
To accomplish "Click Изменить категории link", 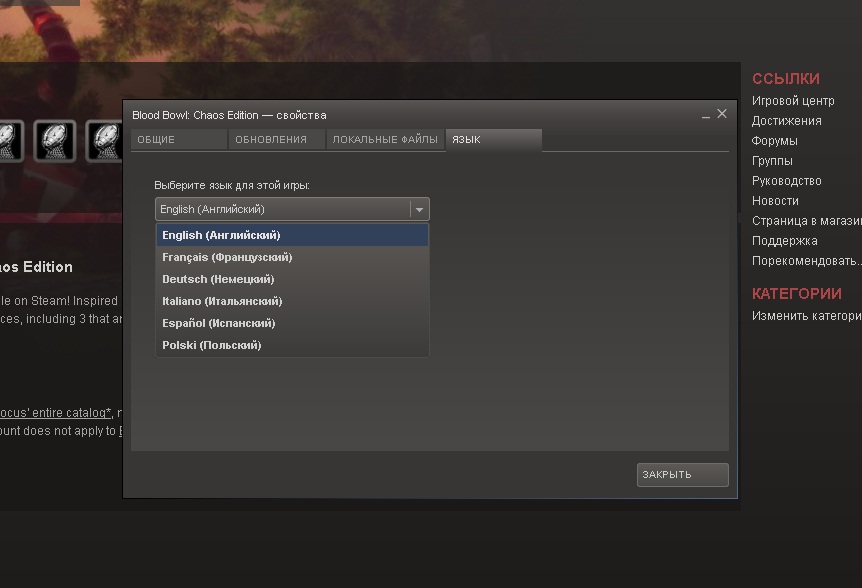I will click(x=806, y=316).
